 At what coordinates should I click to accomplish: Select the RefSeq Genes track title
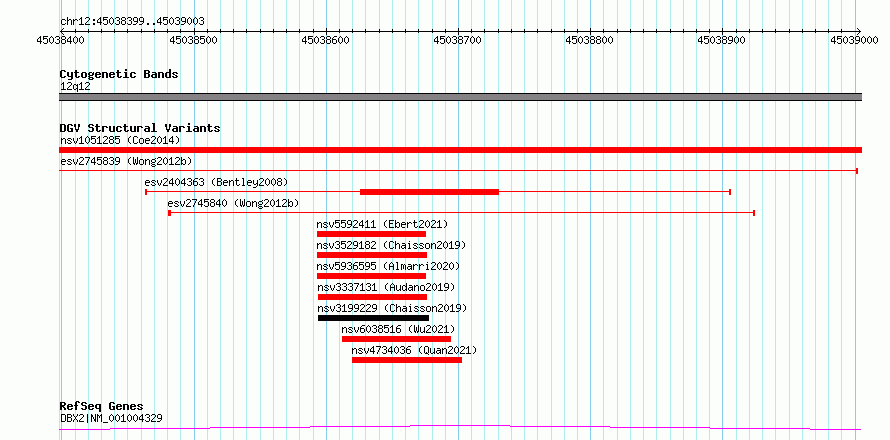(x=102, y=407)
